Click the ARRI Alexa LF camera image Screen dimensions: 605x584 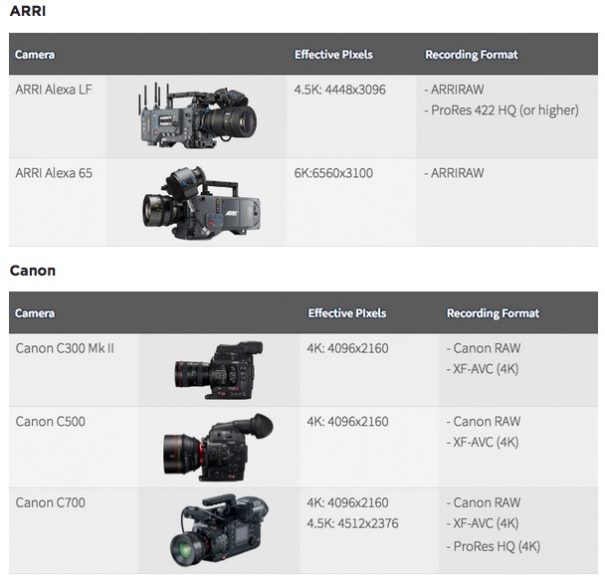pyautogui.click(x=198, y=115)
